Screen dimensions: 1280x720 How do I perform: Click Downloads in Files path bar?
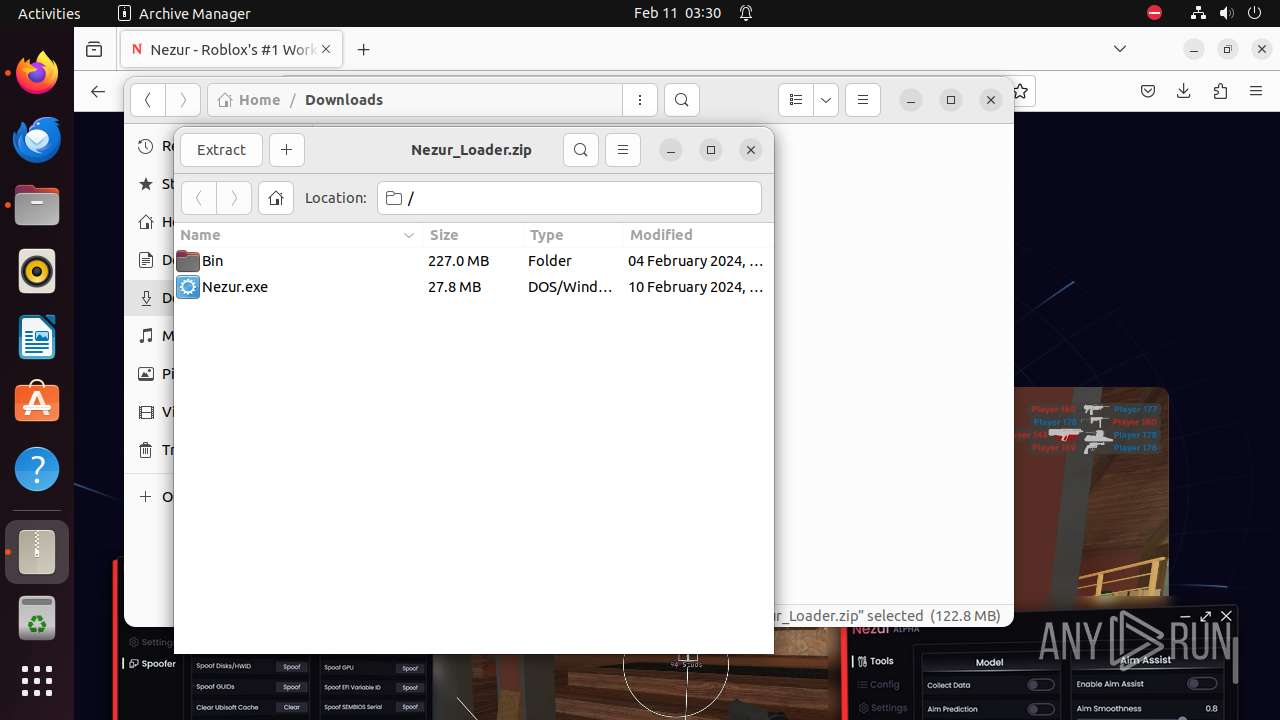(344, 100)
